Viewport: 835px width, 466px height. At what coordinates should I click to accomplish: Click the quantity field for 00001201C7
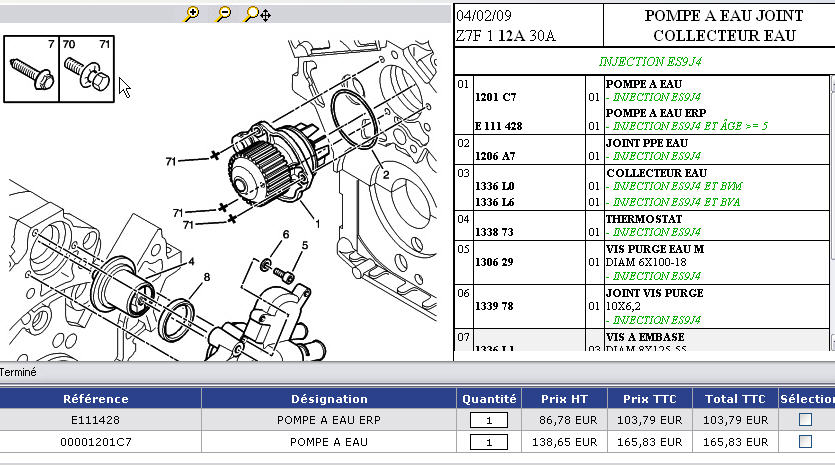[x=489, y=442]
